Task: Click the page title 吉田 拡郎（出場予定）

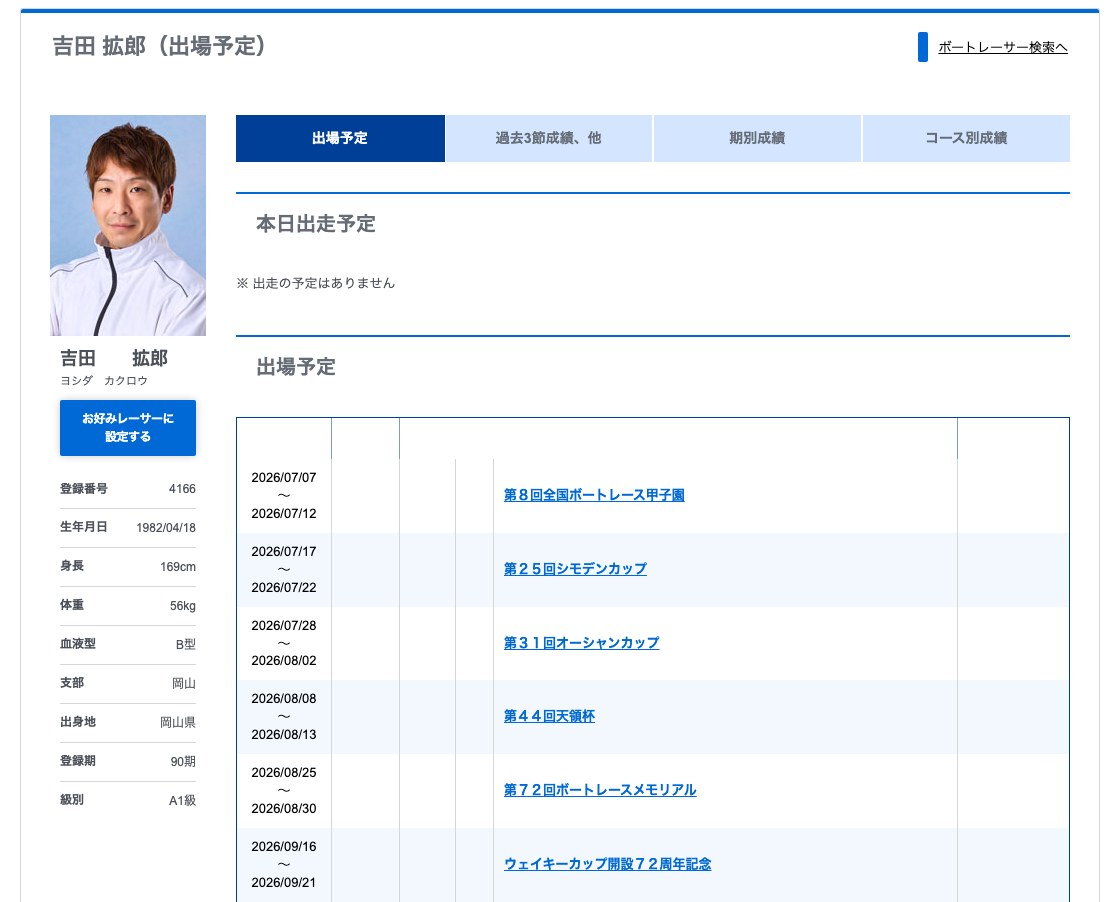Action: point(160,46)
